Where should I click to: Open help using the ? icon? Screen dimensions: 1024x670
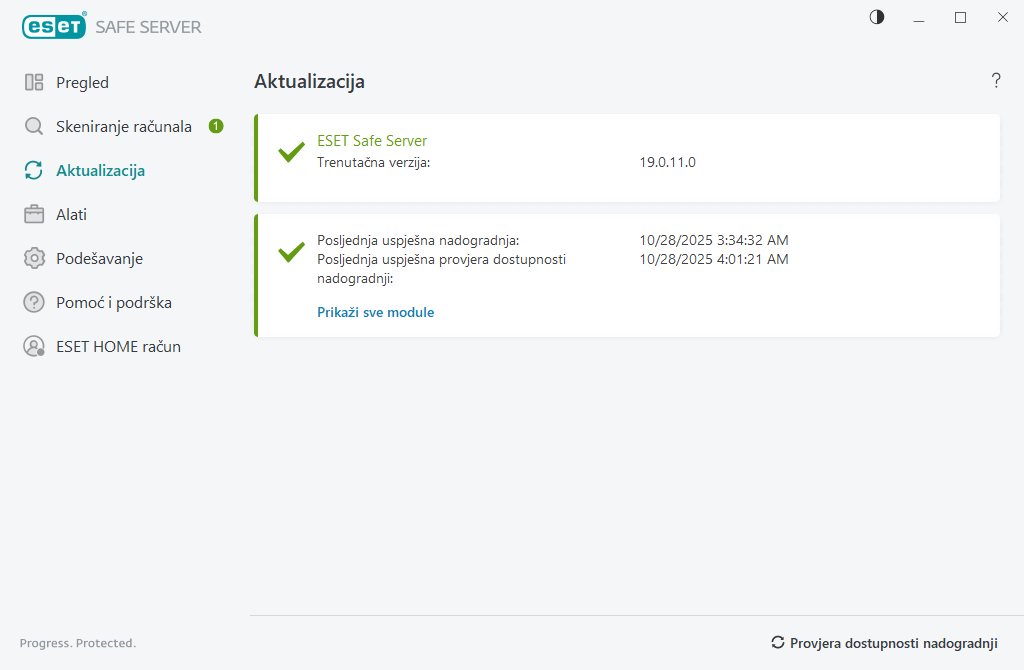coord(996,81)
